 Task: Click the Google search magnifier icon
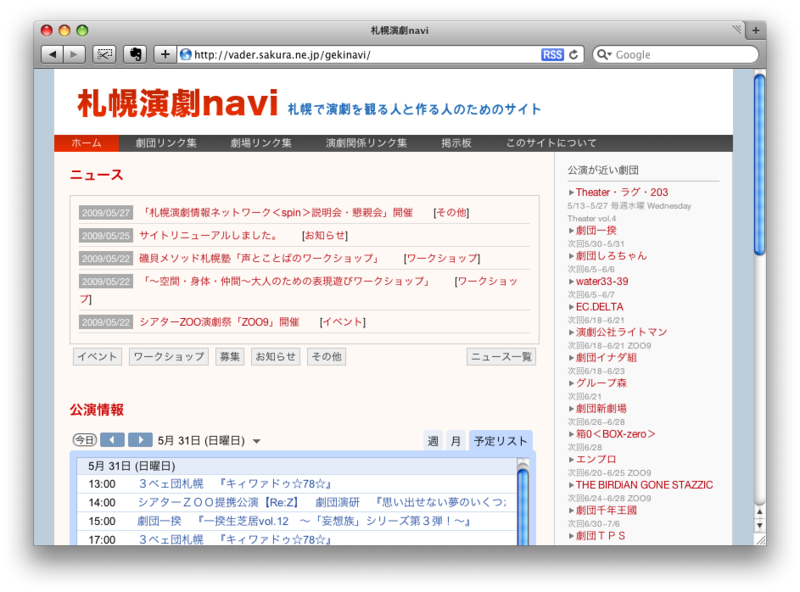click(x=604, y=55)
